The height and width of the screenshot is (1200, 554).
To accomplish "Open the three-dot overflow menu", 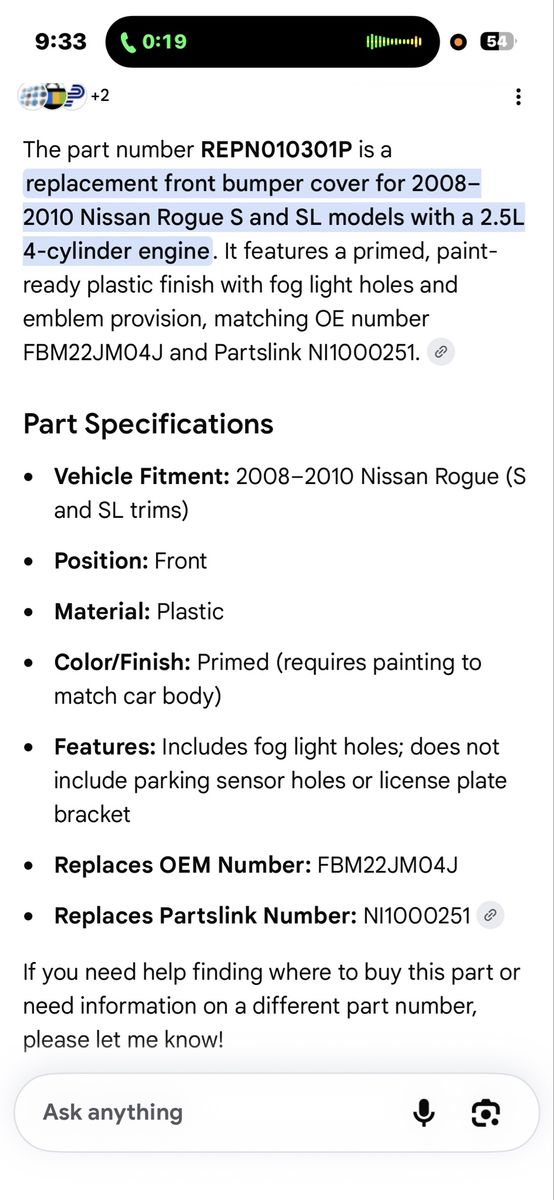I will tap(517, 97).
